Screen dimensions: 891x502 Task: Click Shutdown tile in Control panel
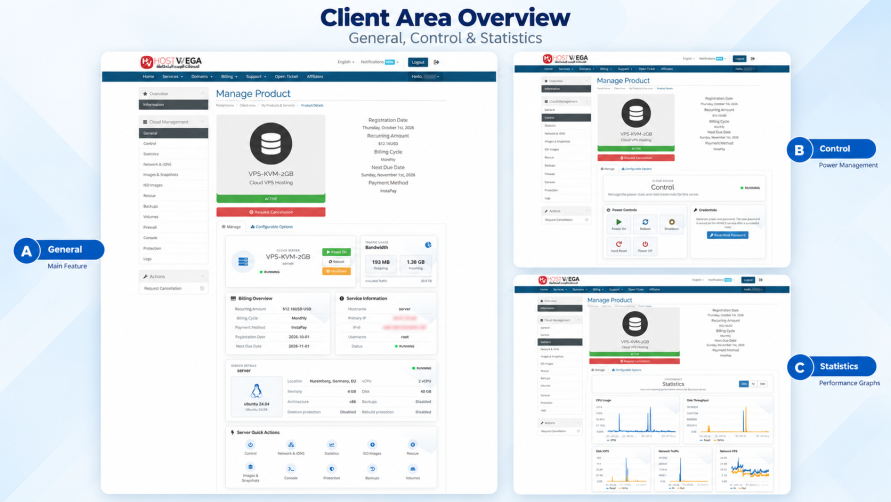pyautogui.click(x=672, y=224)
